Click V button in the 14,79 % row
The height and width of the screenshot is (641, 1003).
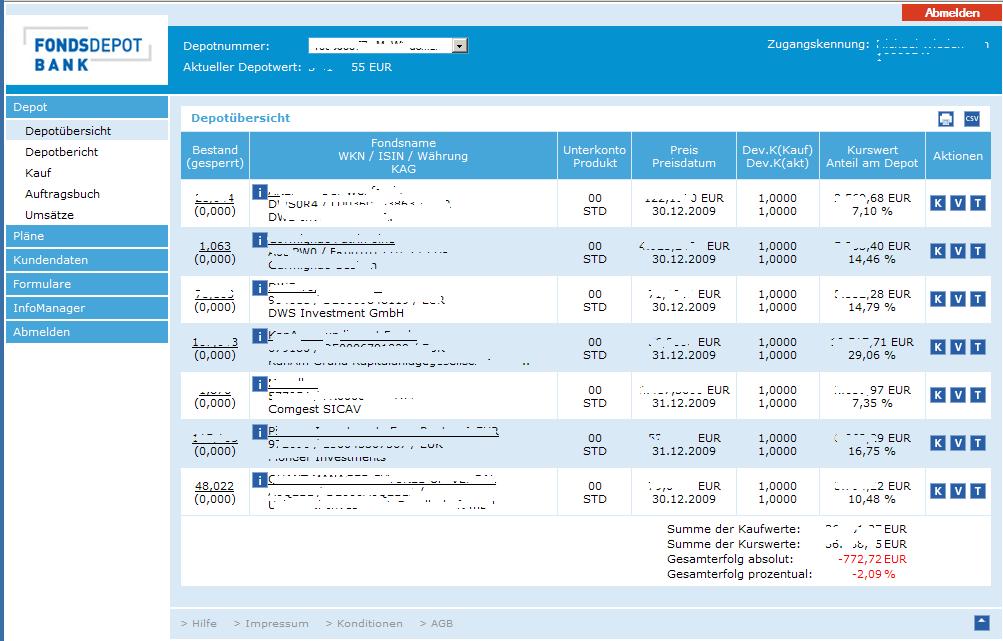click(958, 299)
